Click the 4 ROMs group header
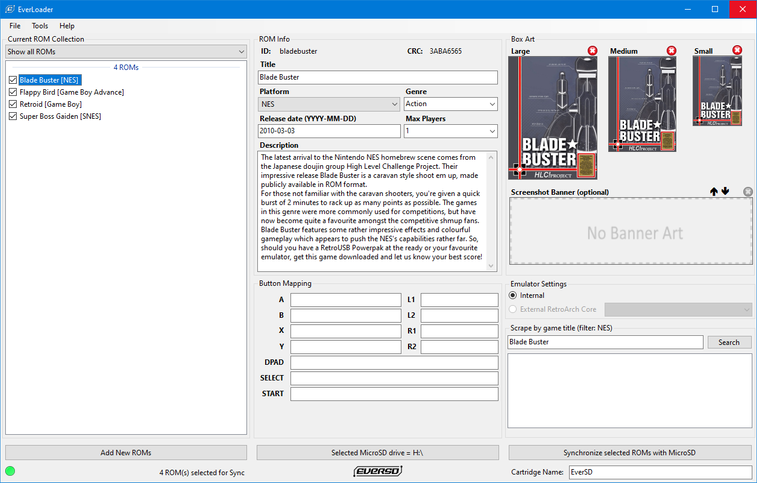Viewport: 757px width, 483px height. 126,67
